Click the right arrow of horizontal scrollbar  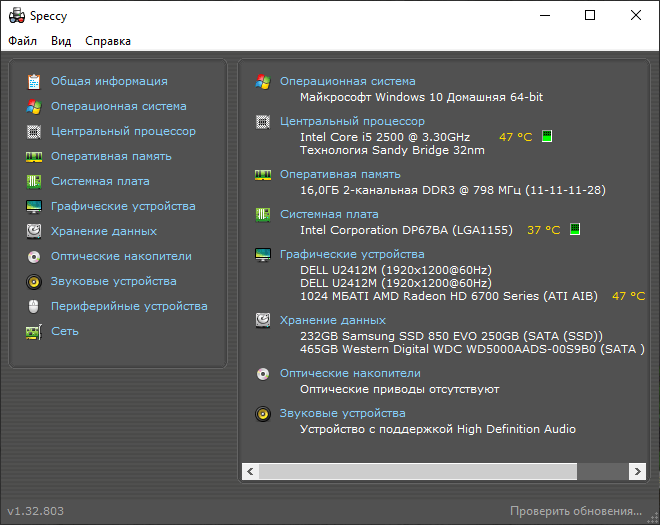[637, 471]
